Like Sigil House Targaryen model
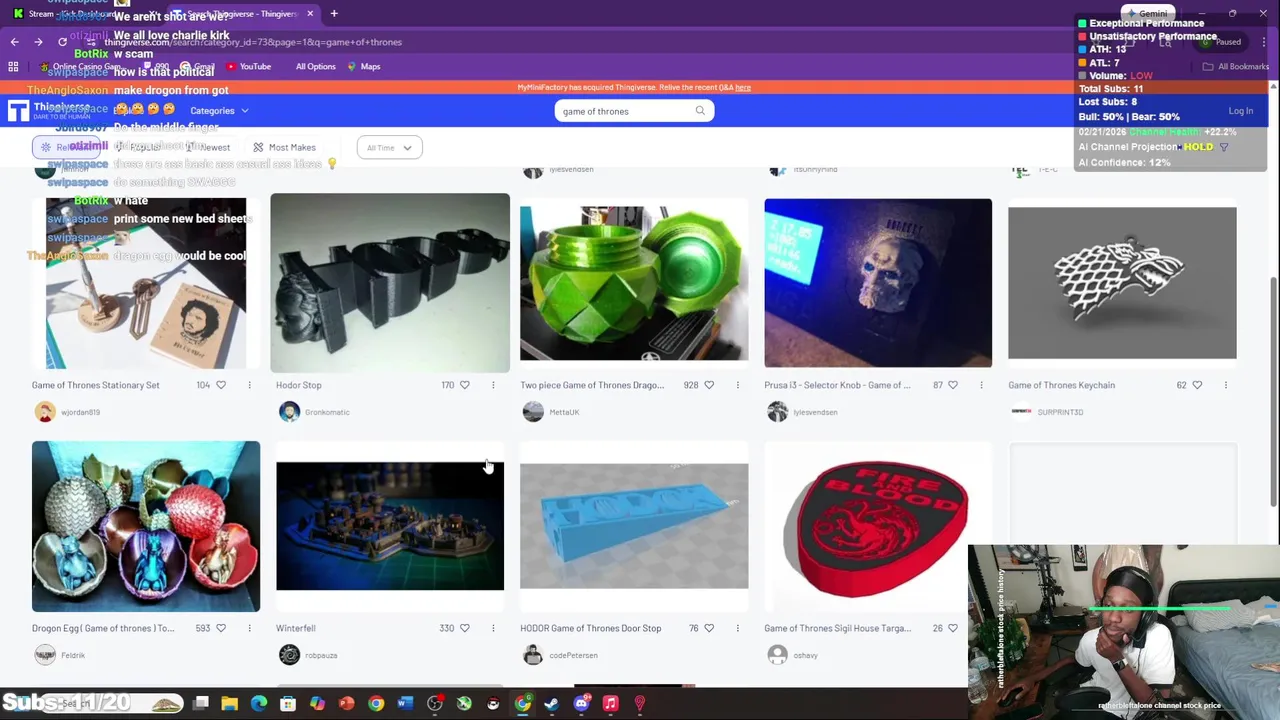Screen dimensions: 1280x720 [953, 628]
